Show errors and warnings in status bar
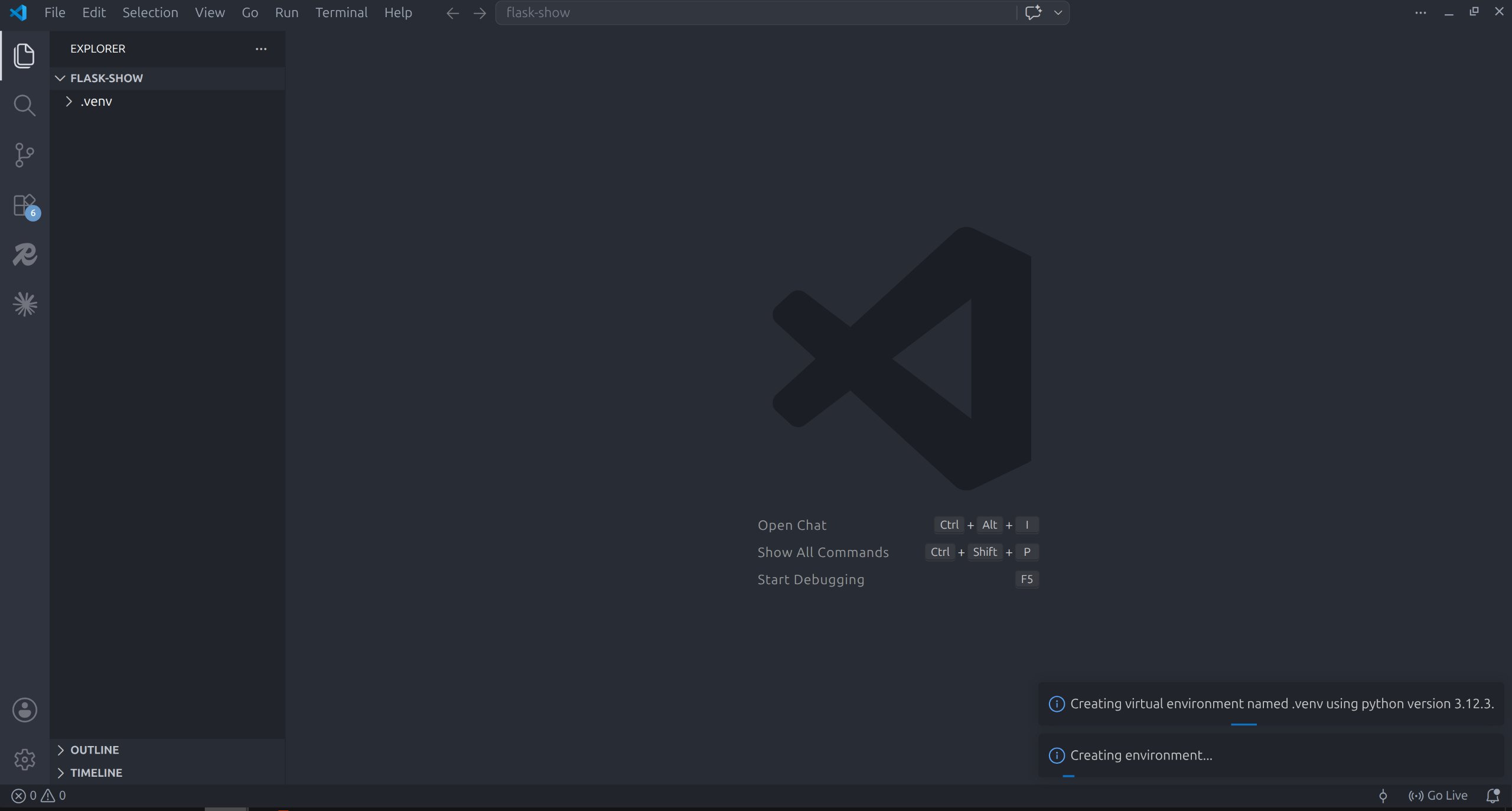1512x811 pixels. pos(39,796)
